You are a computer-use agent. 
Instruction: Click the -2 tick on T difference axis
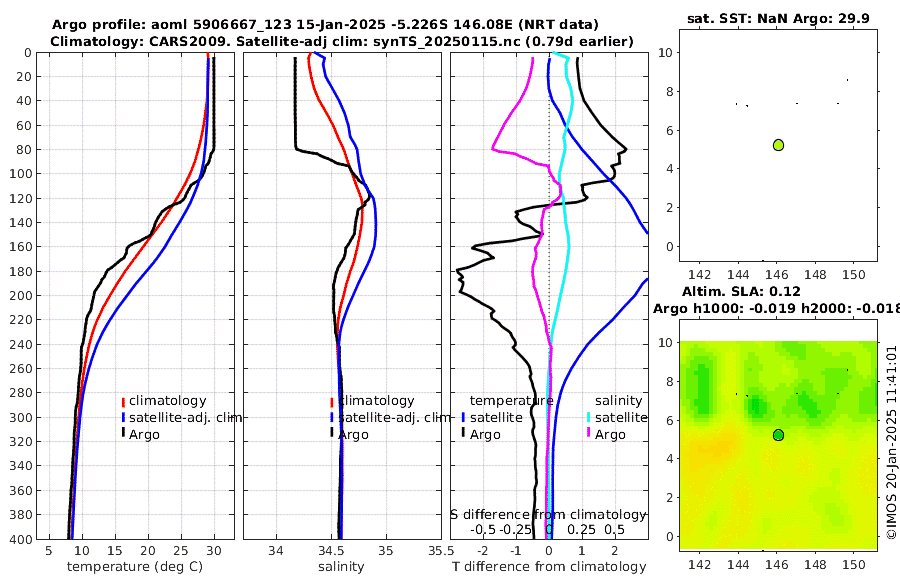(x=482, y=551)
